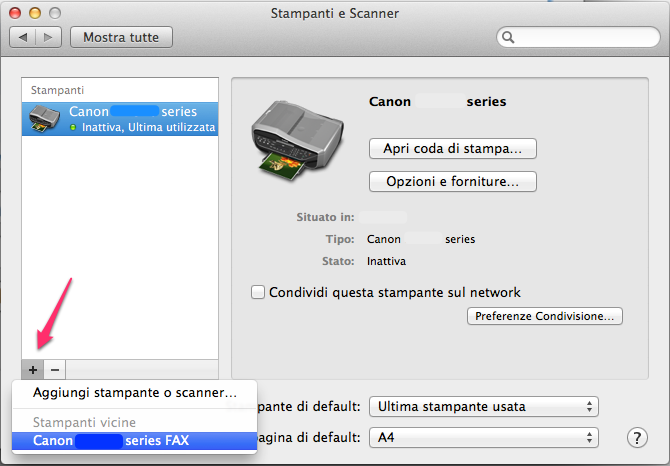The image size is (670, 466).
Task: Open Opzioni e forniture
Action: pyautogui.click(x=453, y=182)
